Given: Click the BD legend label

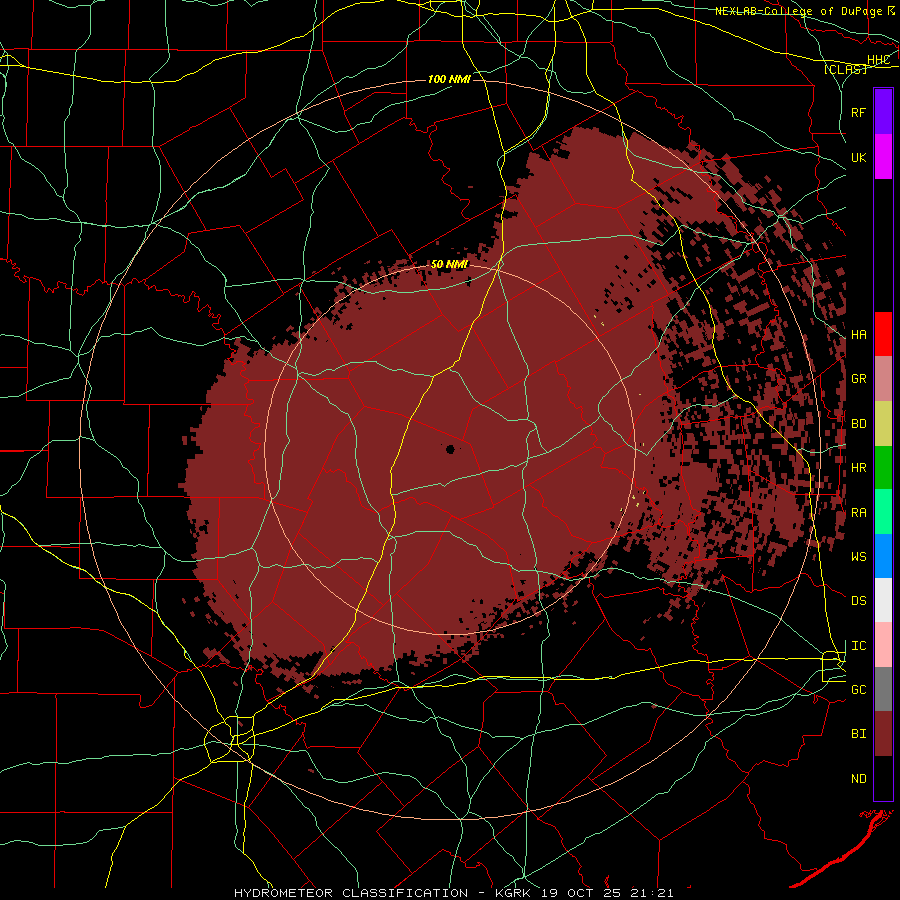Looking at the screenshot, I should click(858, 424).
